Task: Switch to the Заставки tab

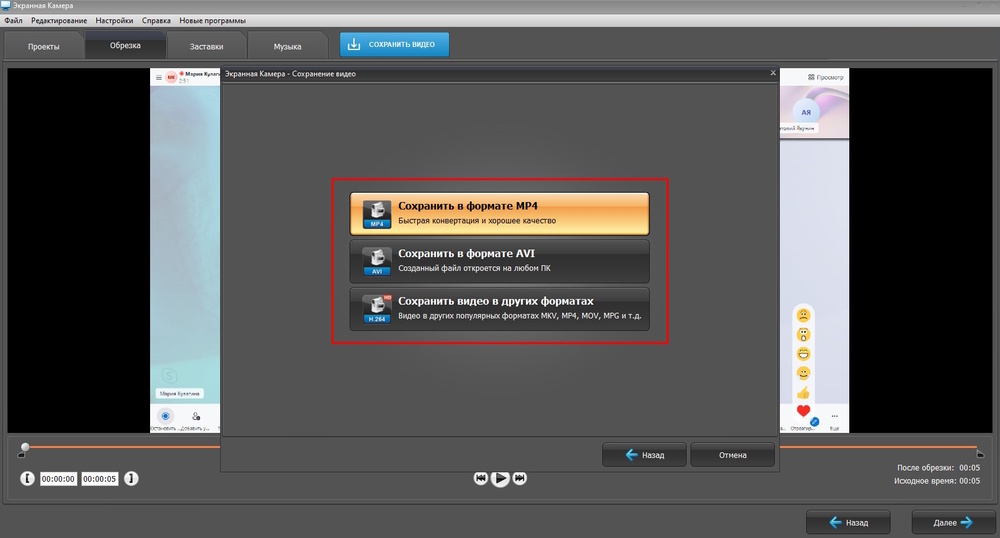Action: (x=206, y=47)
